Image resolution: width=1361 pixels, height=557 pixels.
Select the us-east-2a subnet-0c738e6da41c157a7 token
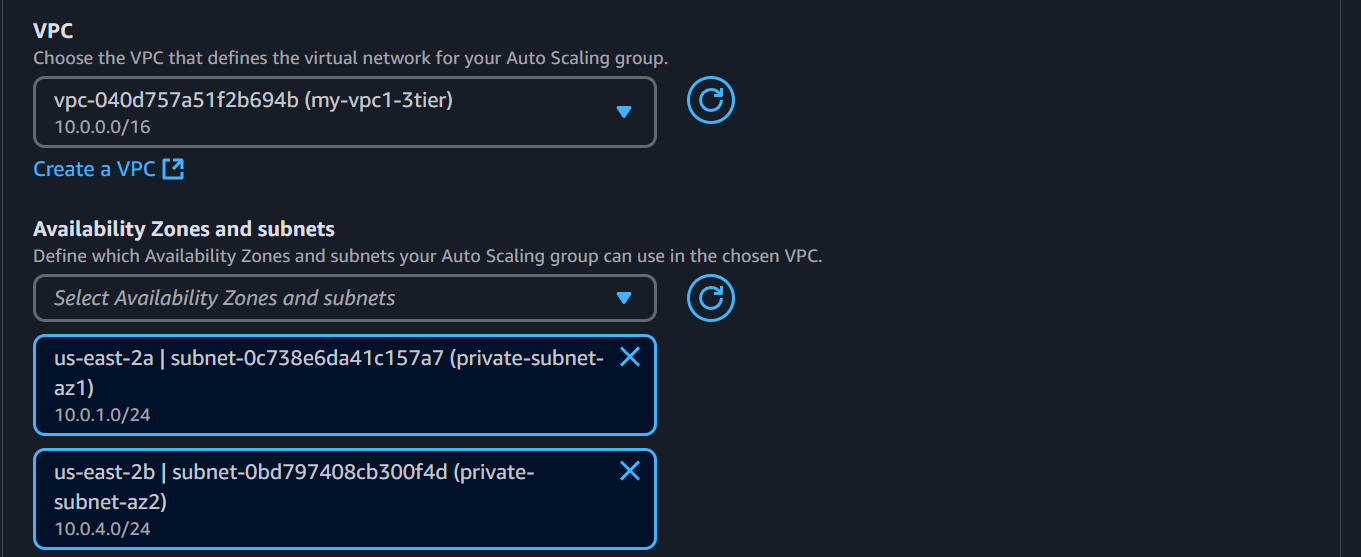pos(345,385)
